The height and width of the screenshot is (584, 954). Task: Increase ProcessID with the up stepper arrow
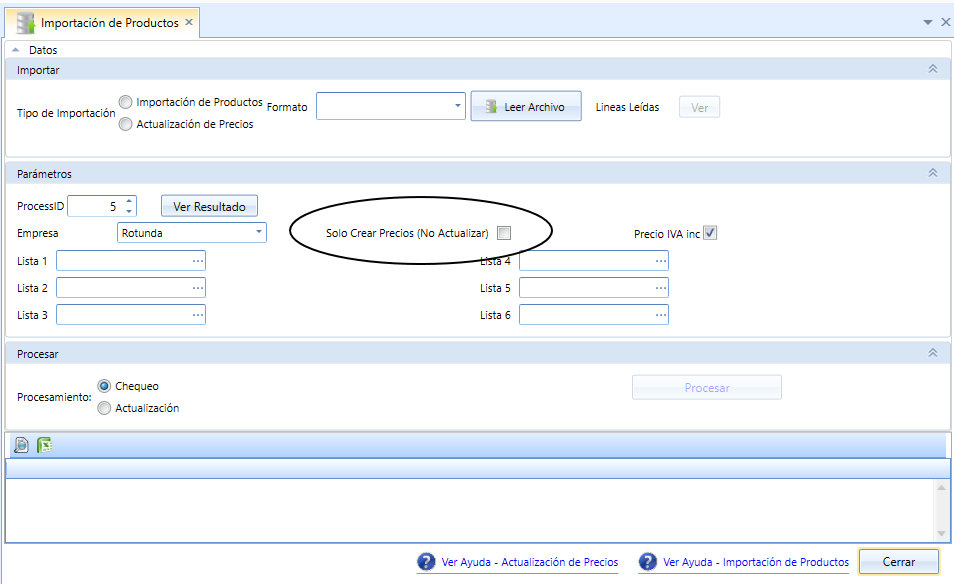point(129,201)
